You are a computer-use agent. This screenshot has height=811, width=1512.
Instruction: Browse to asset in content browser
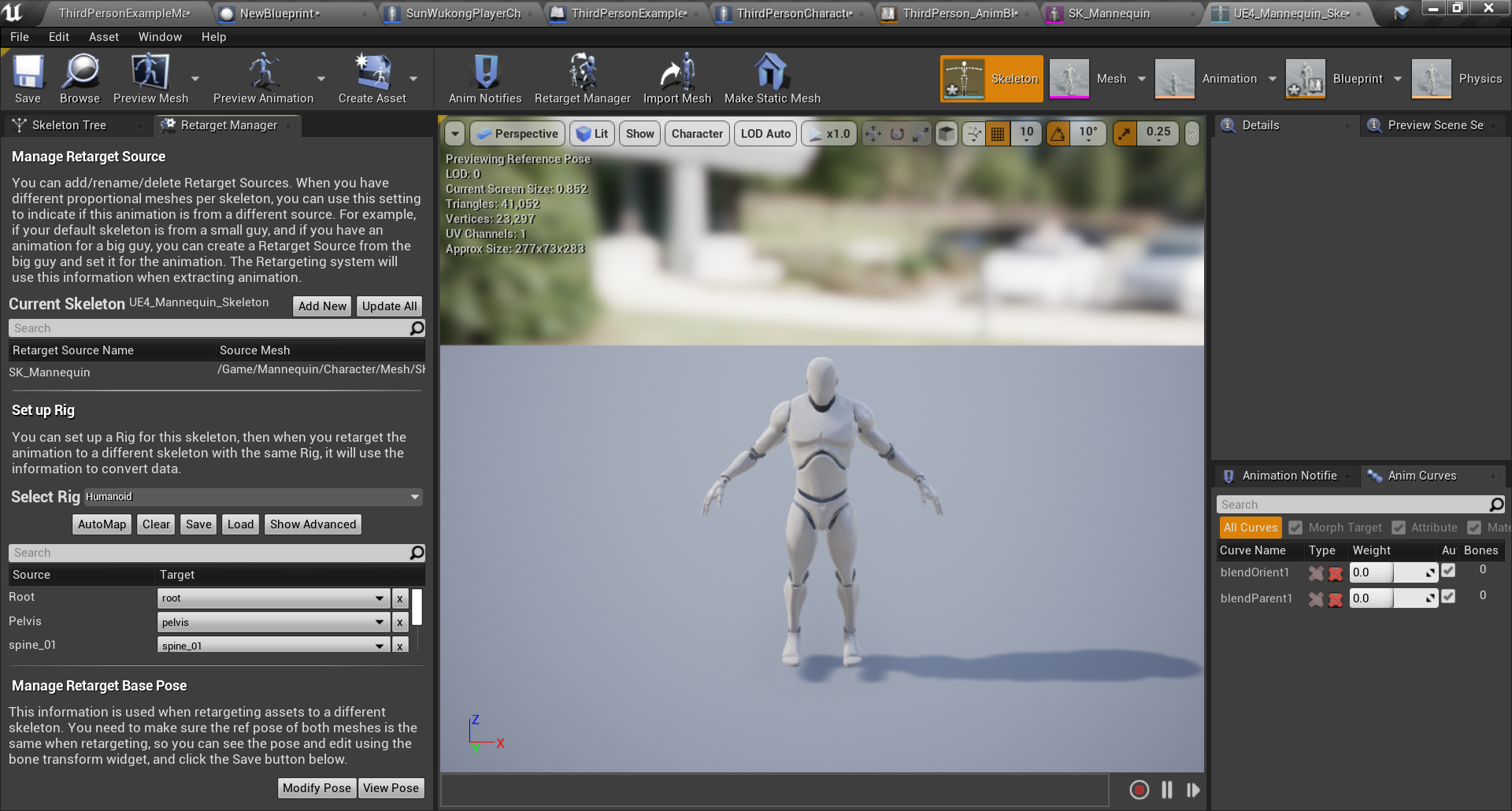pyautogui.click(x=80, y=79)
